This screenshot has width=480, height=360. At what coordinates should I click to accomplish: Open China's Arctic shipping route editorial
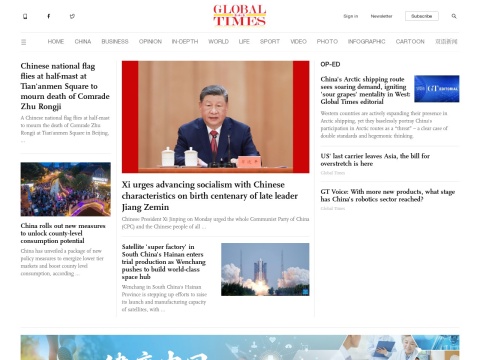pyautogui.click(x=365, y=90)
